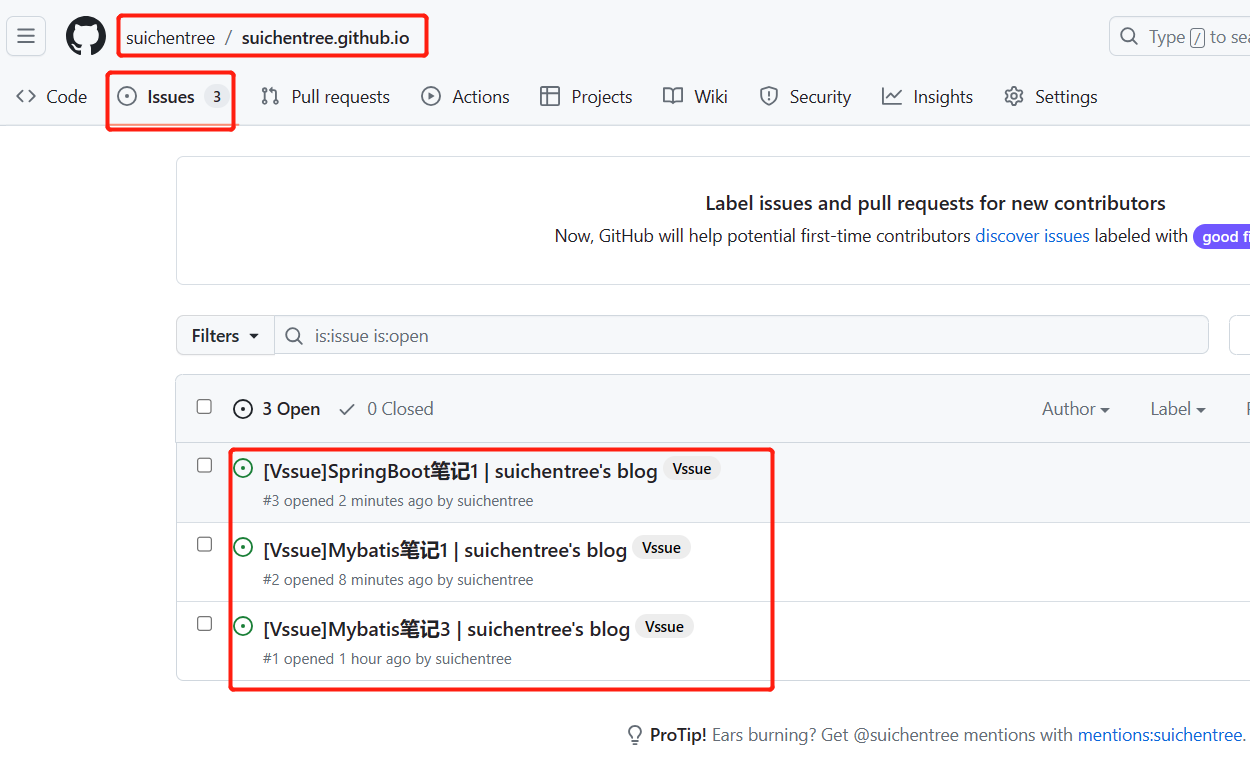Click the GitHub logo icon
The height and width of the screenshot is (769, 1250).
86,37
